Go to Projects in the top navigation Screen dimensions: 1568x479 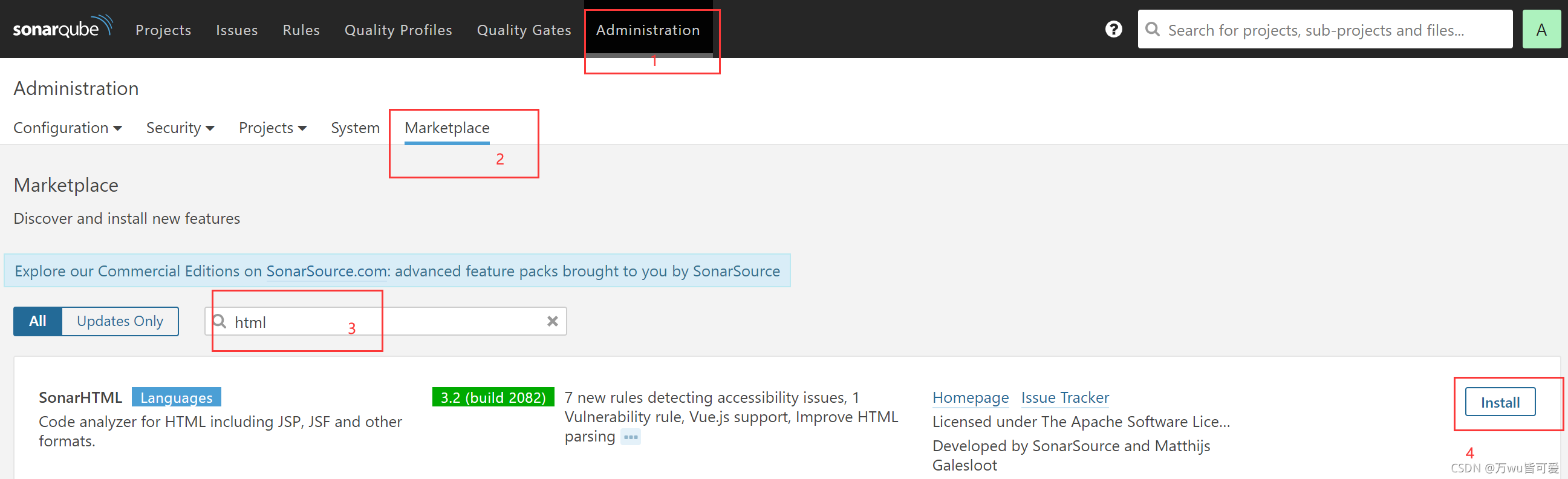pos(163,30)
